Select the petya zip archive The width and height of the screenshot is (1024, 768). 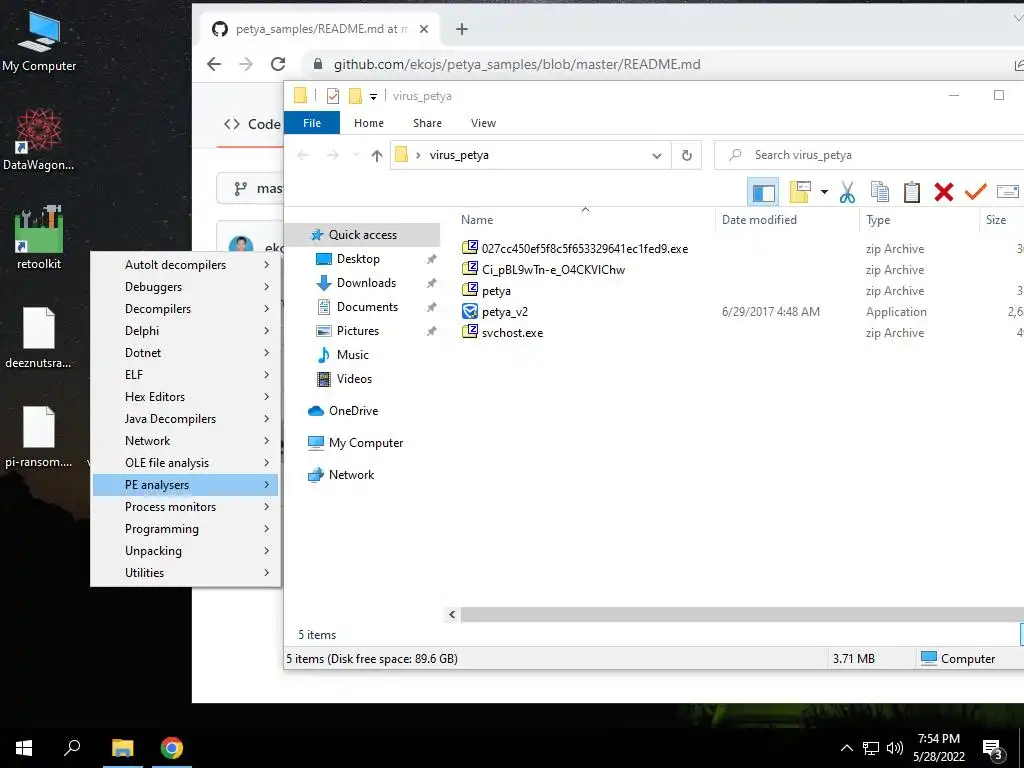click(487, 291)
